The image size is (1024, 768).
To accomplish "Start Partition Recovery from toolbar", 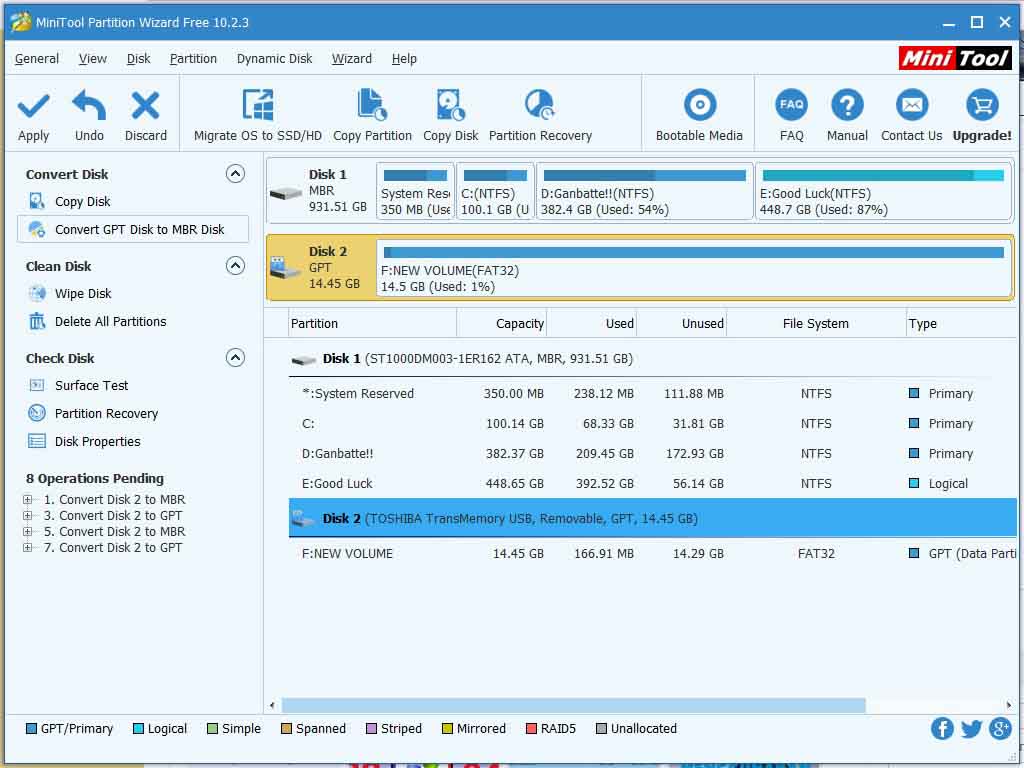I will pos(540,116).
